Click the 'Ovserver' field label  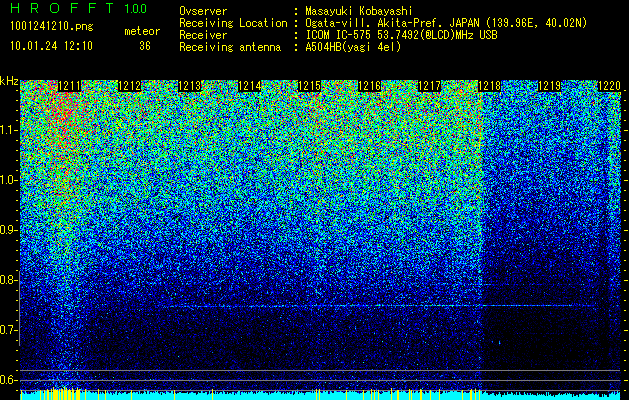(x=203, y=11)
